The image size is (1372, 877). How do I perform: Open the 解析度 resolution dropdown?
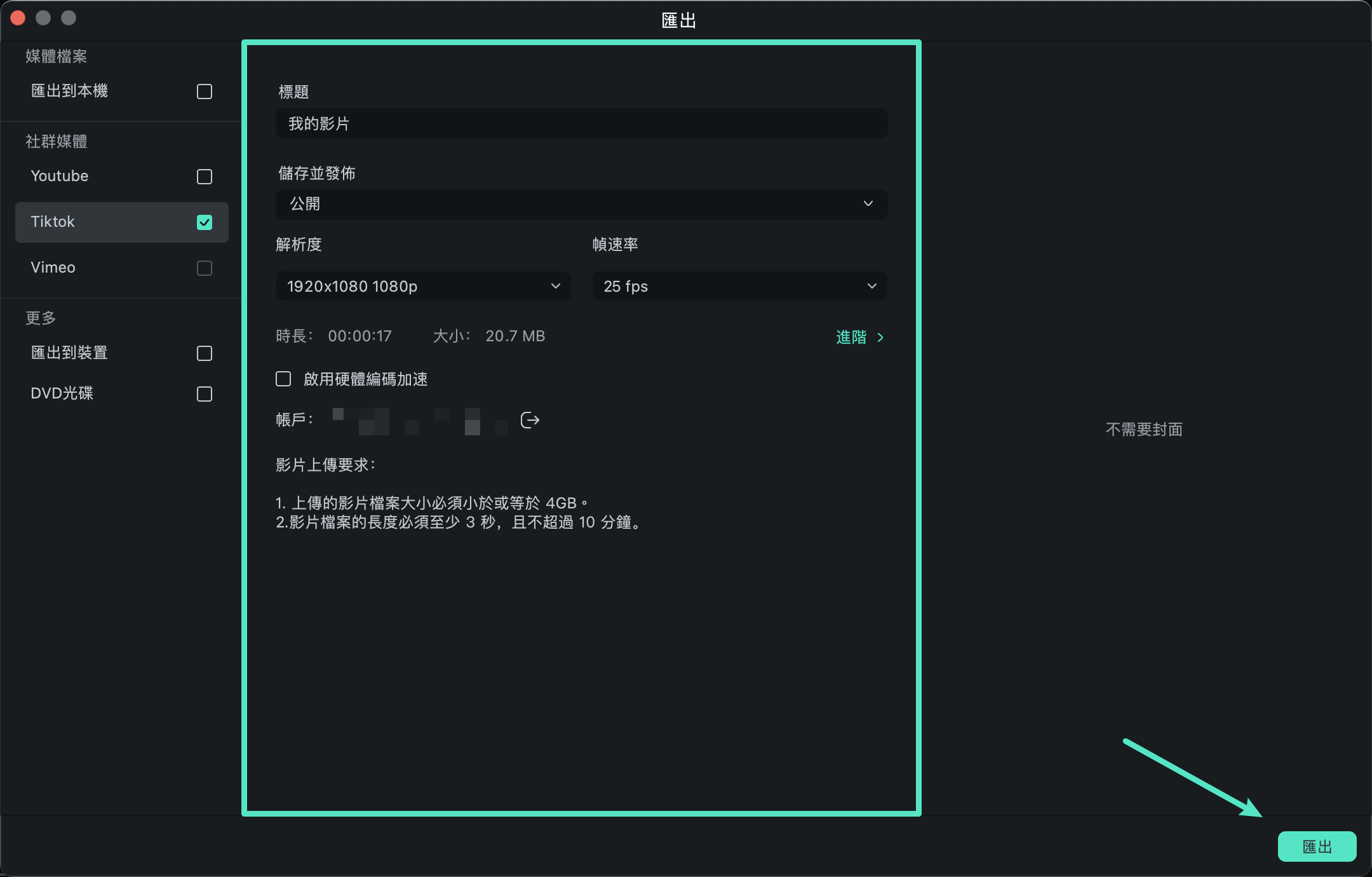pos(423,286)
